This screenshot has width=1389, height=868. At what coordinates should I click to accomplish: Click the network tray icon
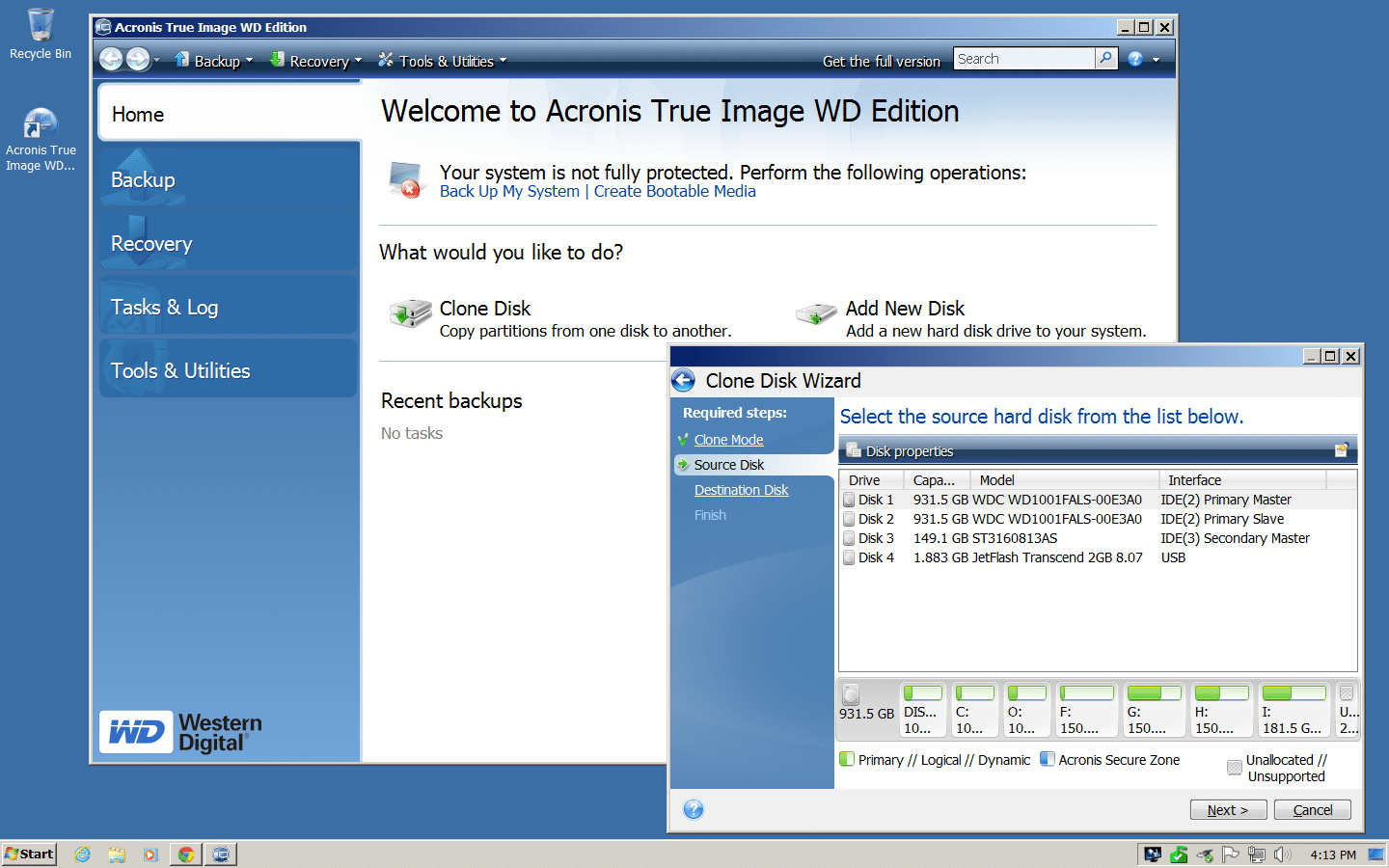pos(1256,854)
